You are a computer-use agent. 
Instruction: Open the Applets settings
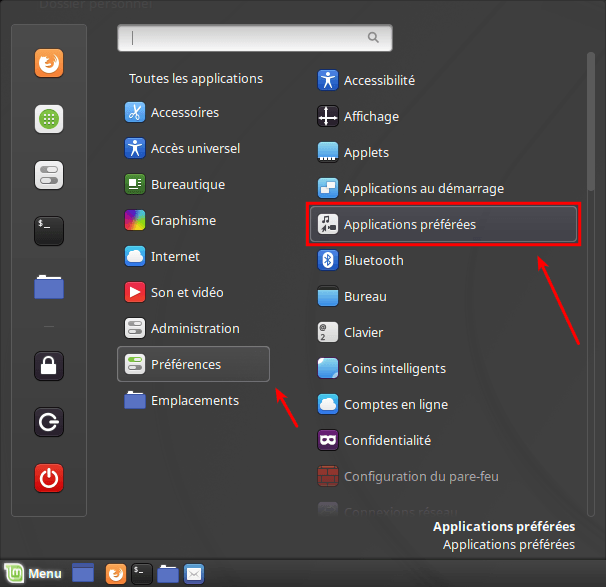click(443, 152)
